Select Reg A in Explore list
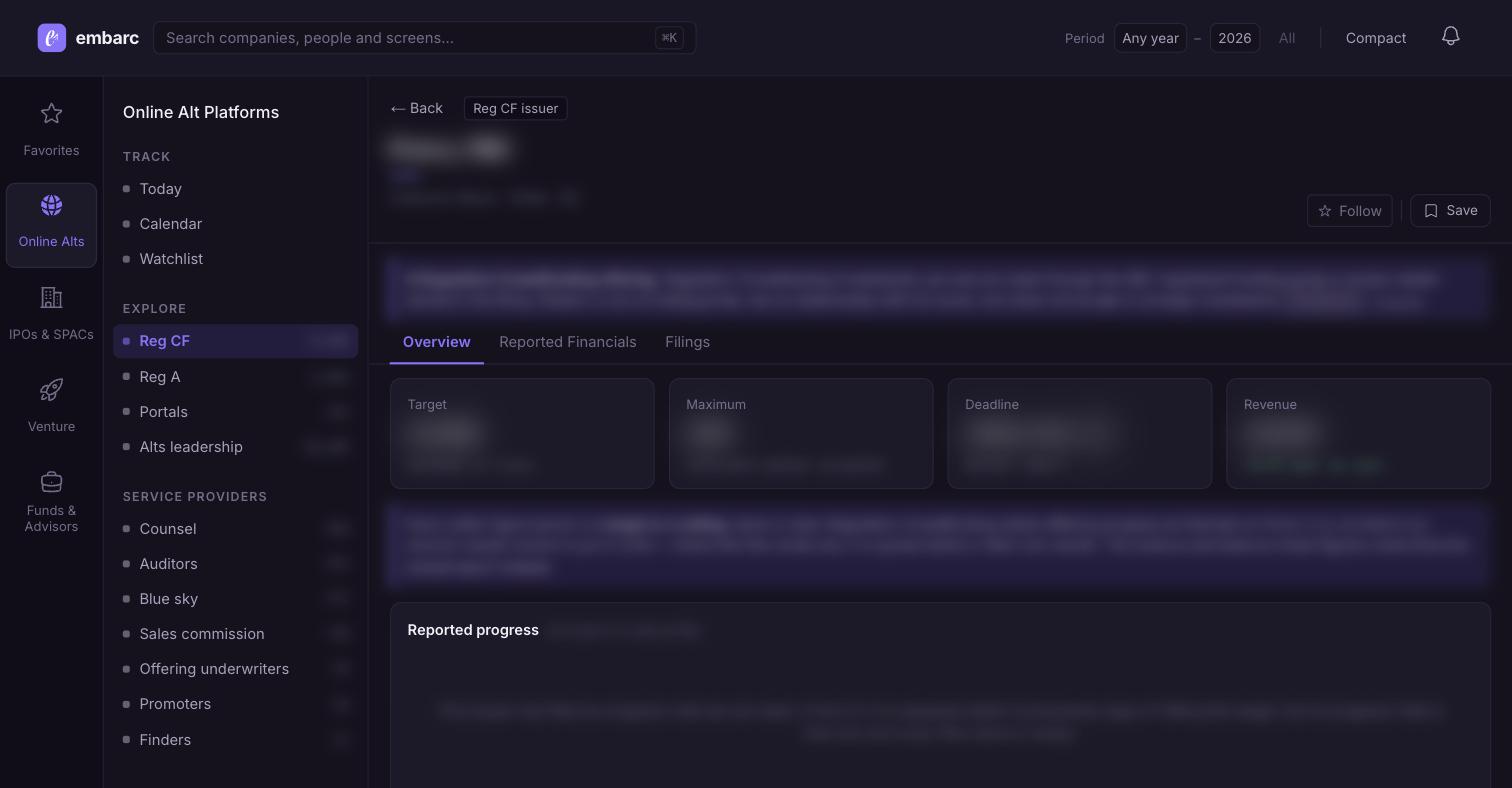1512x788 pixels. point(235,377)
